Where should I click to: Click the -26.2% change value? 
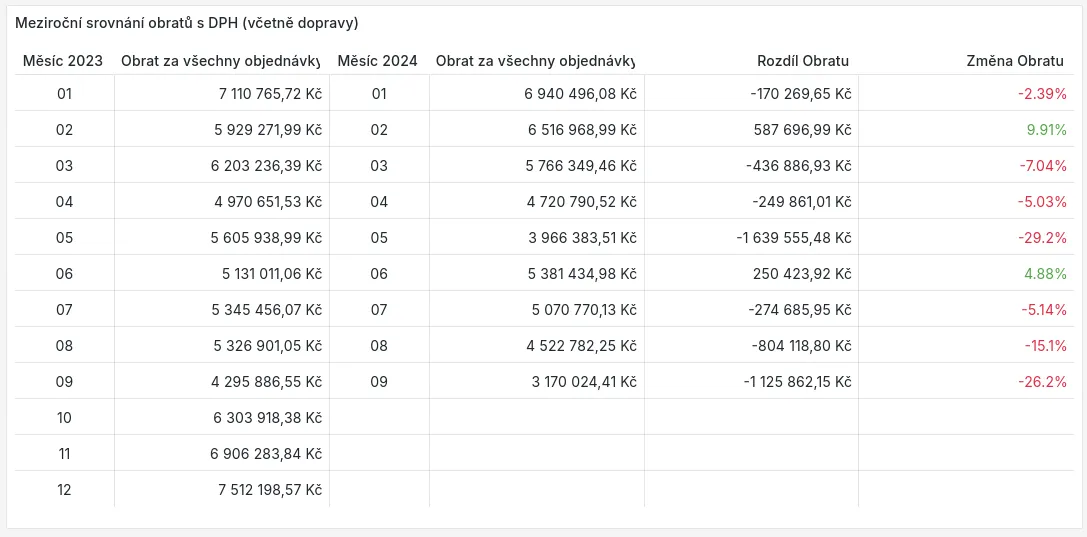click(x=1042, y=382)
